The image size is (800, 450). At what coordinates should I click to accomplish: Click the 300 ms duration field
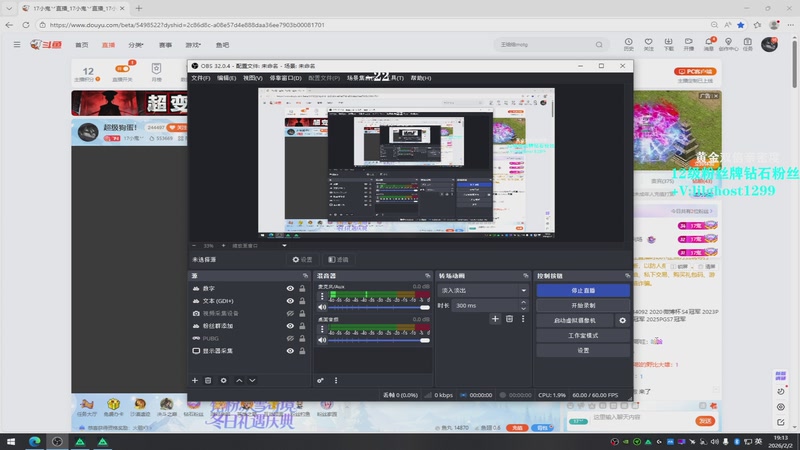[486, 305]
